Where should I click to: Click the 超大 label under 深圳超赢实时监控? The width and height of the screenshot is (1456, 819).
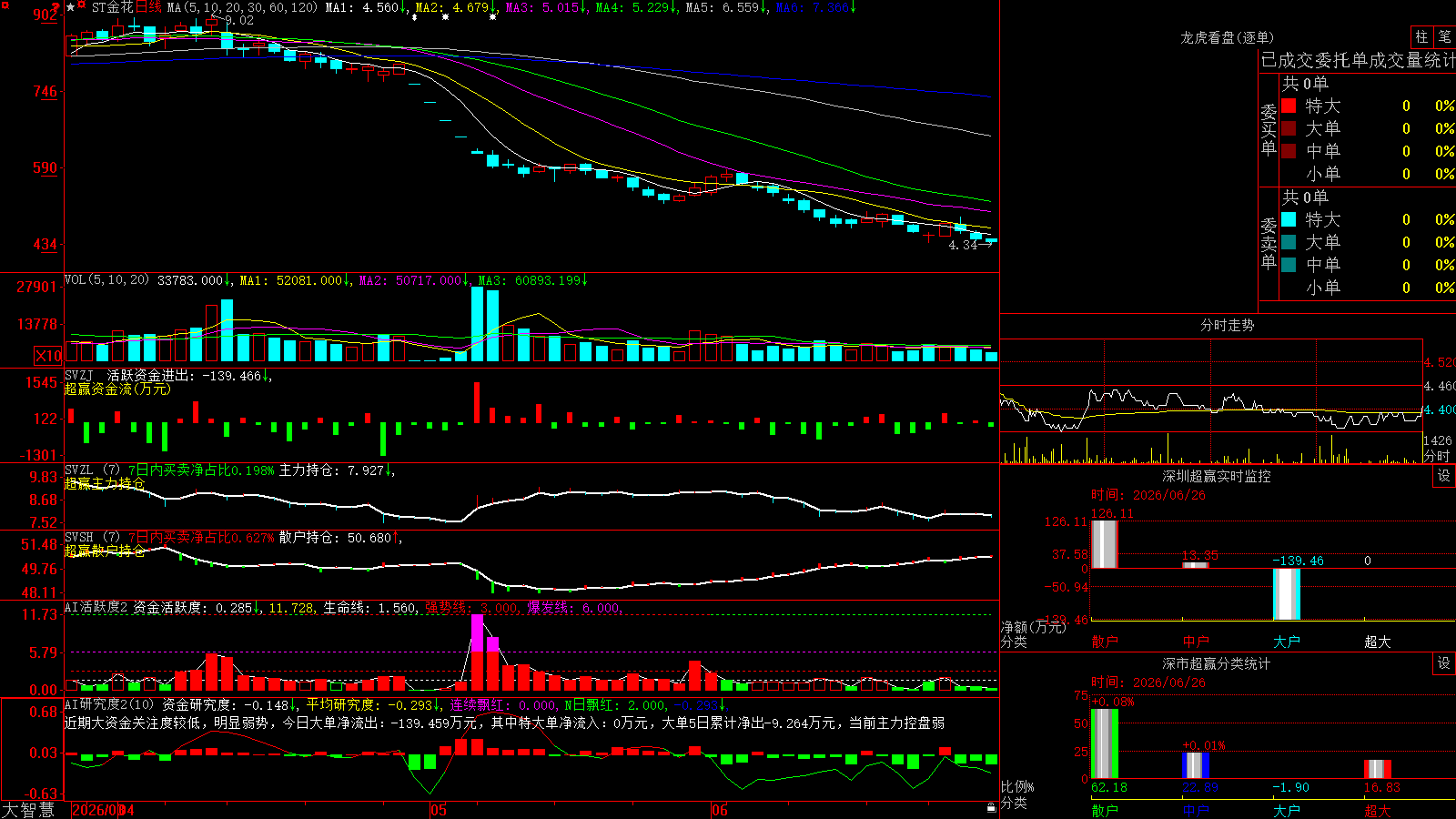pos(1377,642)
